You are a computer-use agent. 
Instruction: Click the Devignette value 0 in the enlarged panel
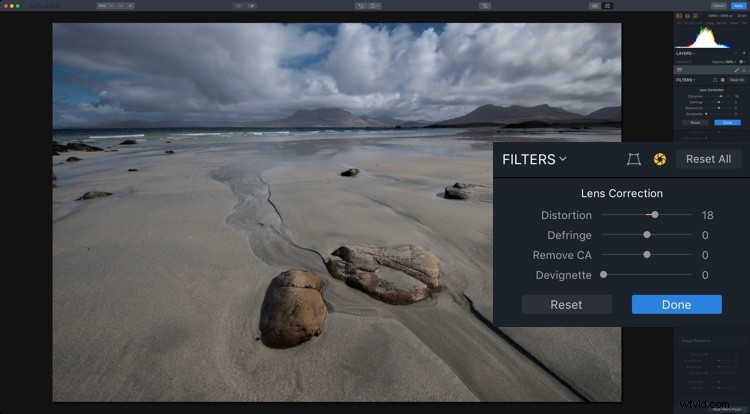[705, 275]
